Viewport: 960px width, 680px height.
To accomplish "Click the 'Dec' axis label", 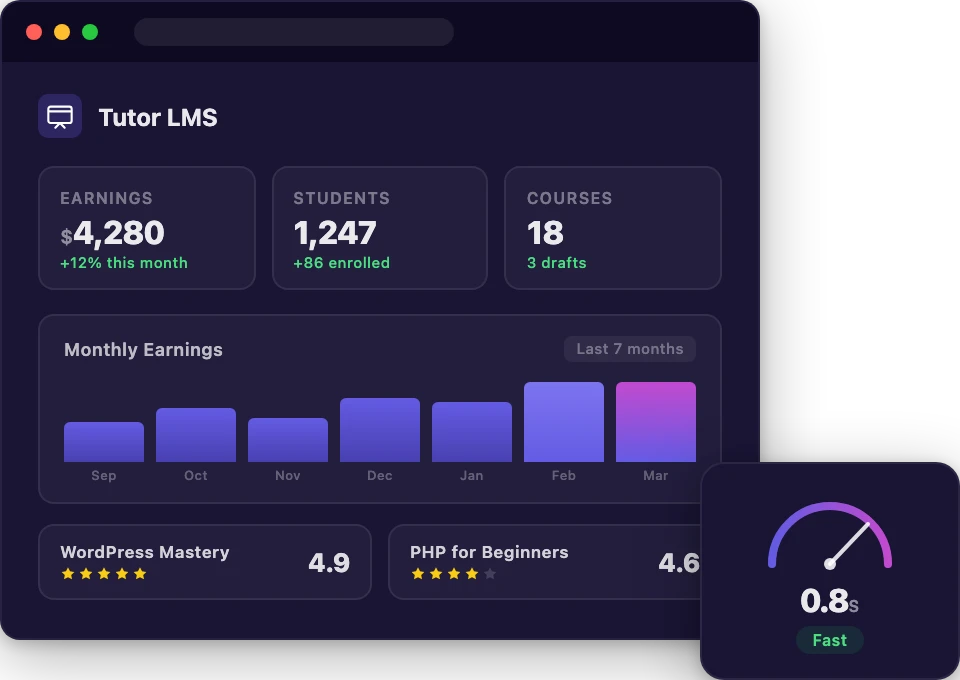I will point(380,476).
